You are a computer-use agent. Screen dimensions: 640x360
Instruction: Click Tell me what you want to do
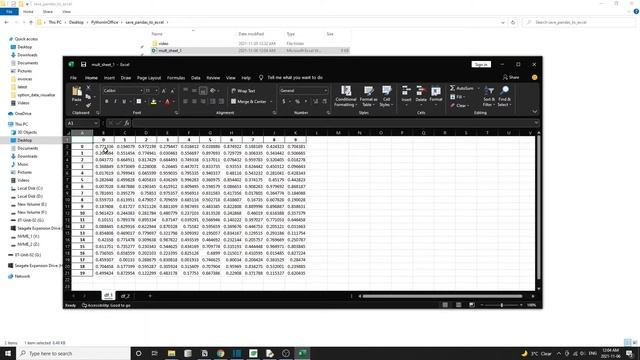295,78
